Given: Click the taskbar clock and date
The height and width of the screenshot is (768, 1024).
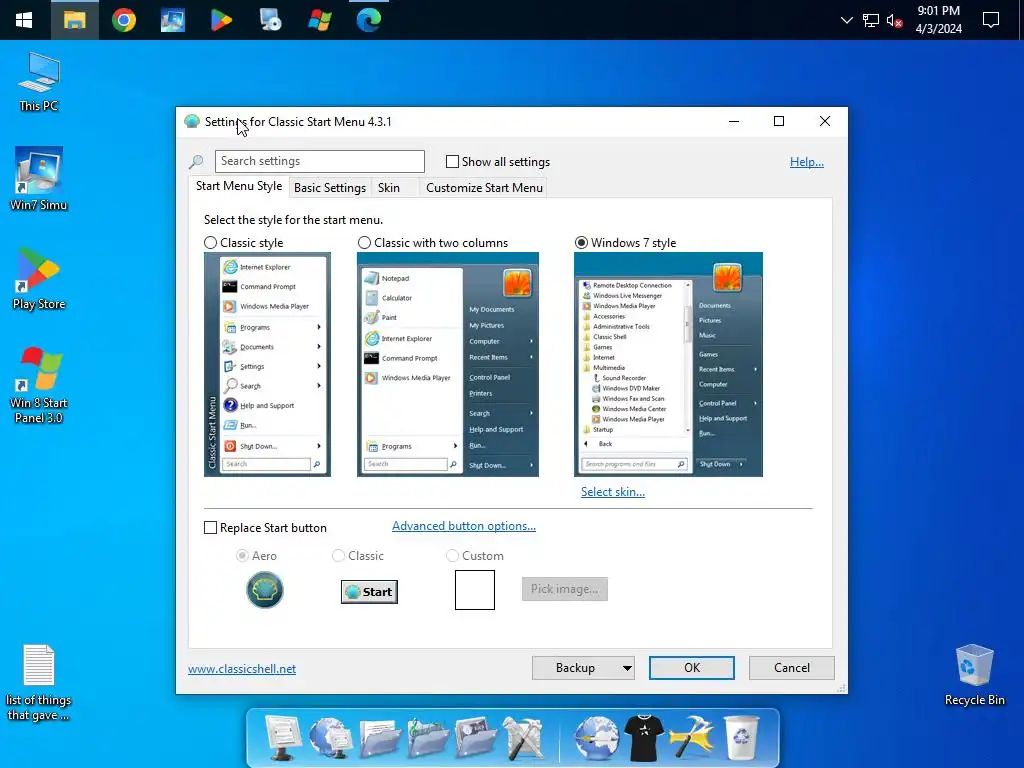Looking at the screenshot, I should coord(938,20).
